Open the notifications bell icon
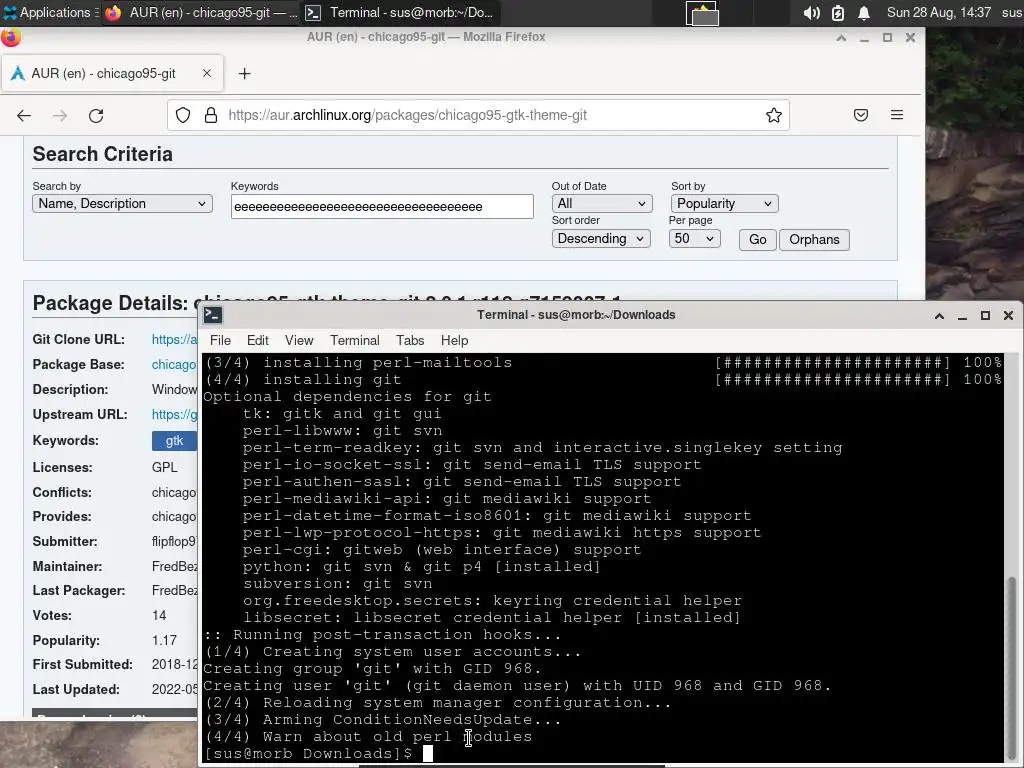Screen dimensions: 1024x768 [x=863, y=13]
